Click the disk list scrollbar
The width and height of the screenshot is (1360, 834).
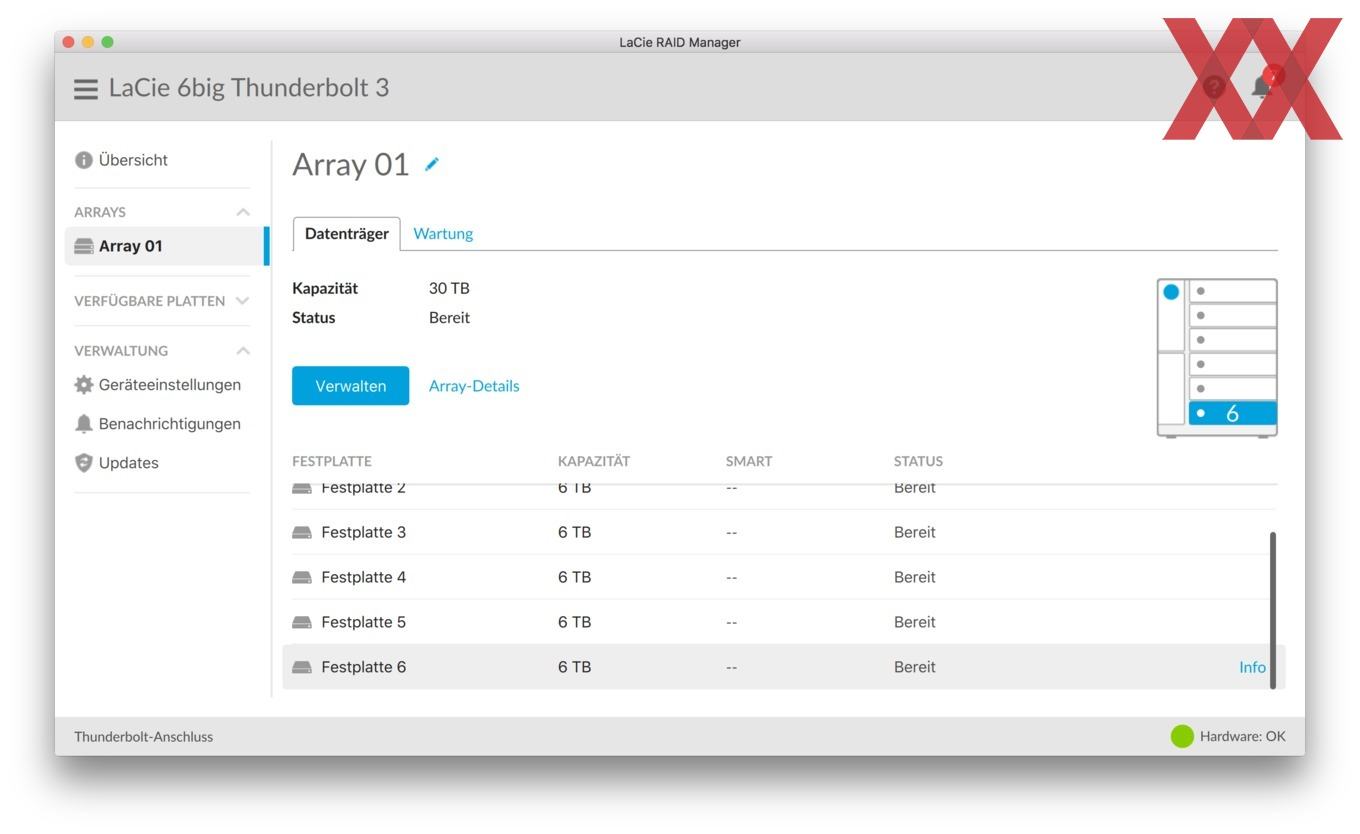tap(1273, 610)
